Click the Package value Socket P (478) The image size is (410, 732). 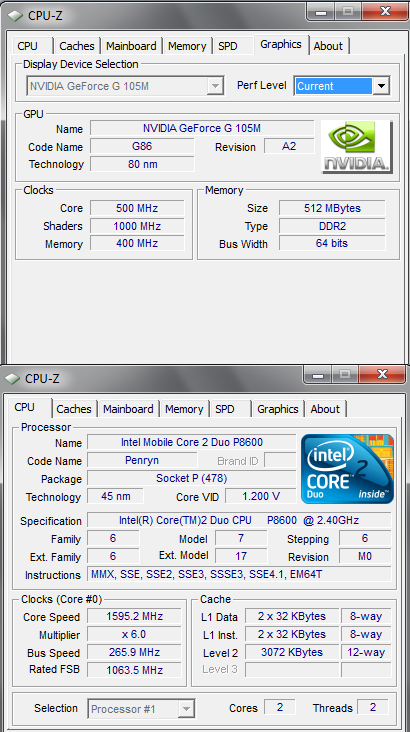pos(191,478)
